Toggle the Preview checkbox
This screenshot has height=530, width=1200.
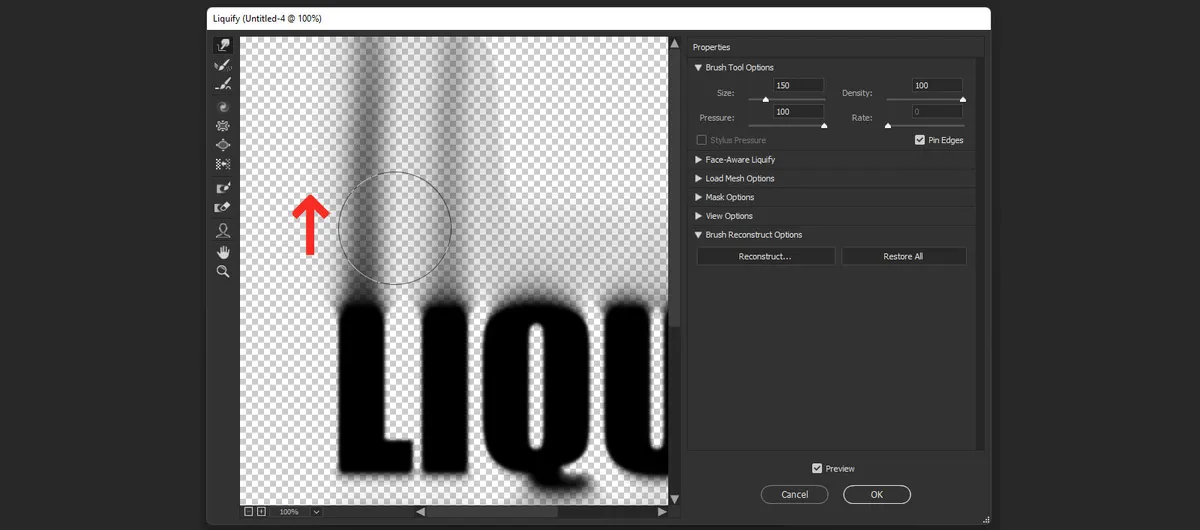(x=817, y=468)
